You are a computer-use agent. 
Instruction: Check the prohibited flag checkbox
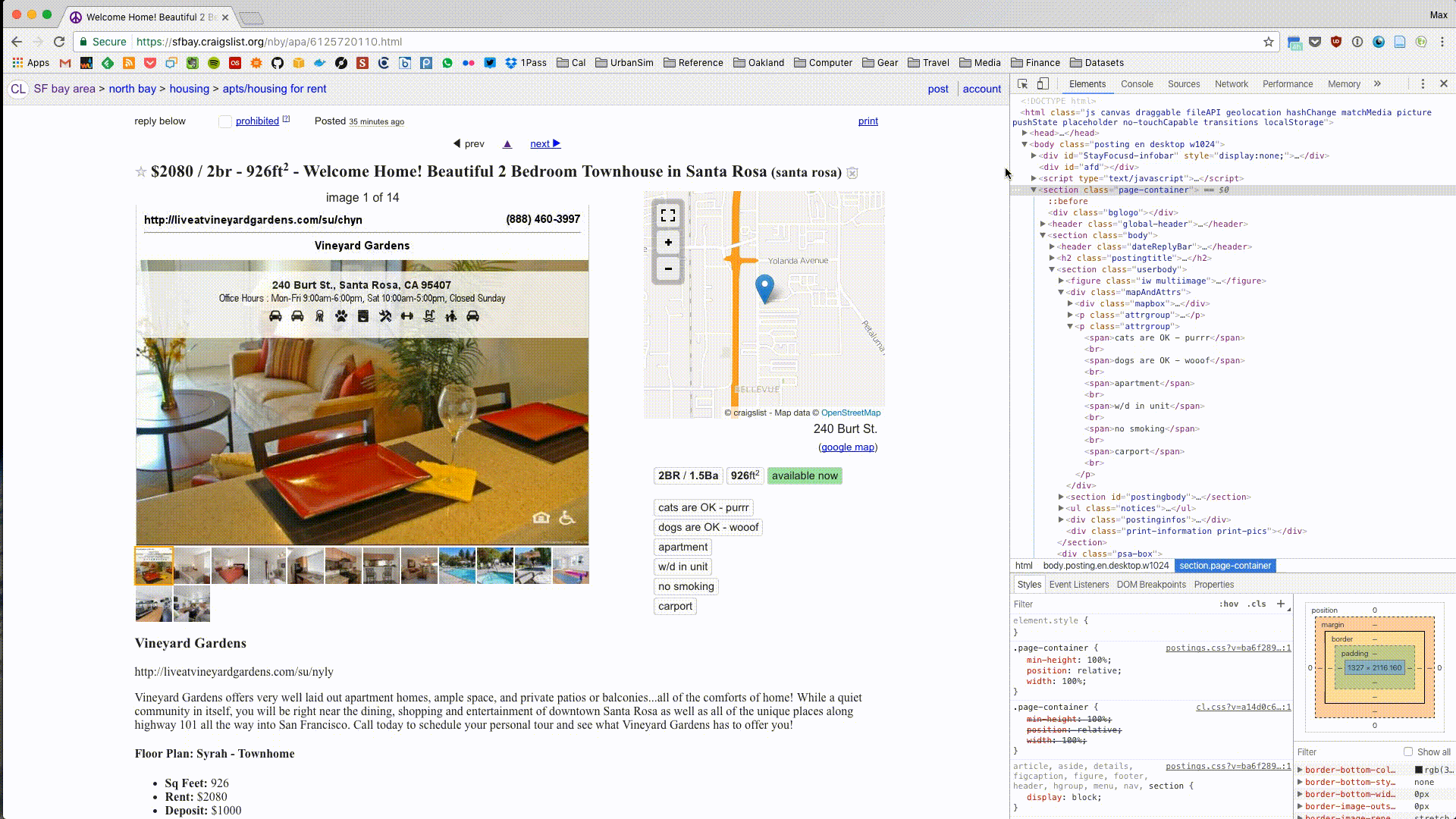(x=225, y=122)
